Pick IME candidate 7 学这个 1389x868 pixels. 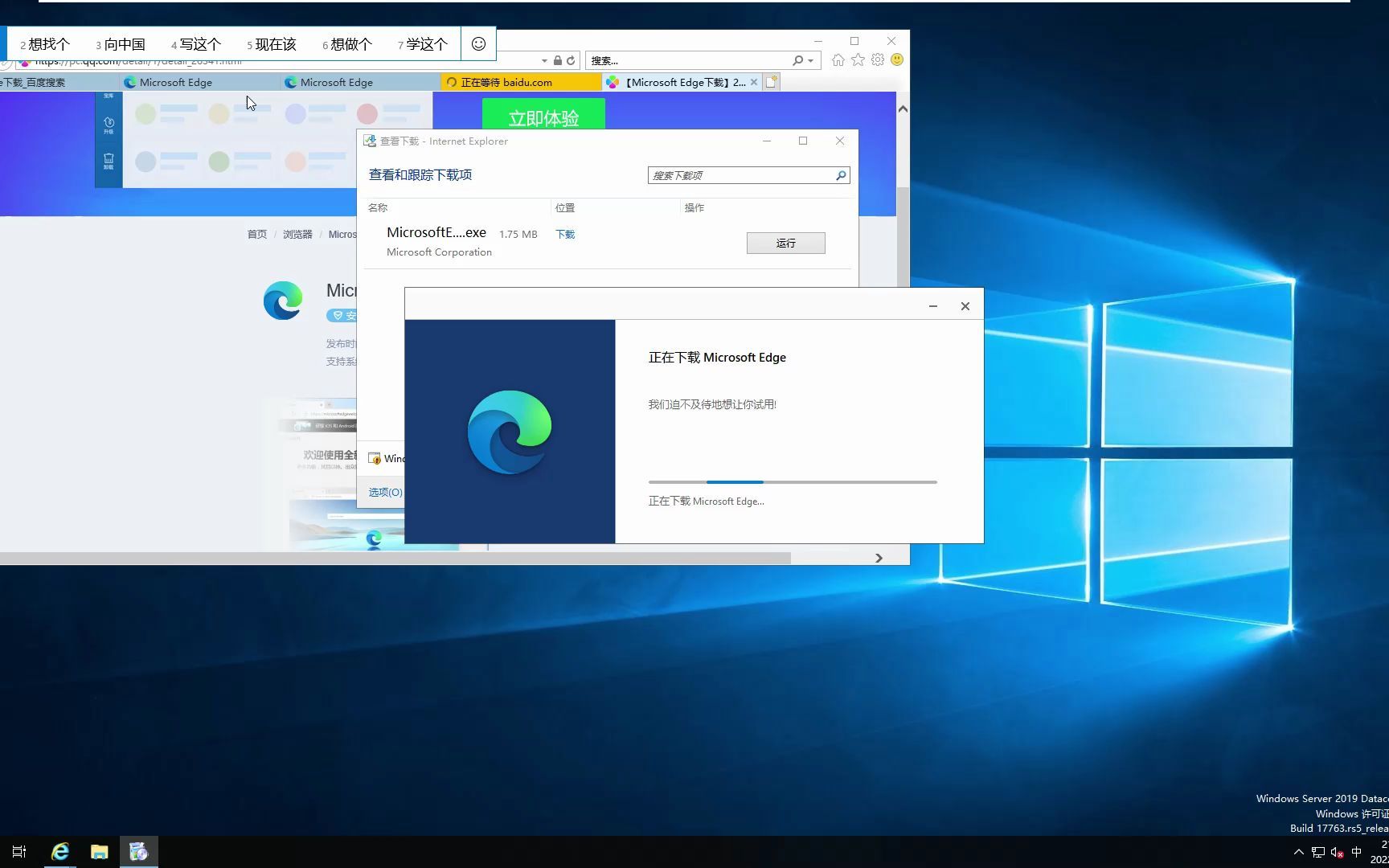click(423, 44)
